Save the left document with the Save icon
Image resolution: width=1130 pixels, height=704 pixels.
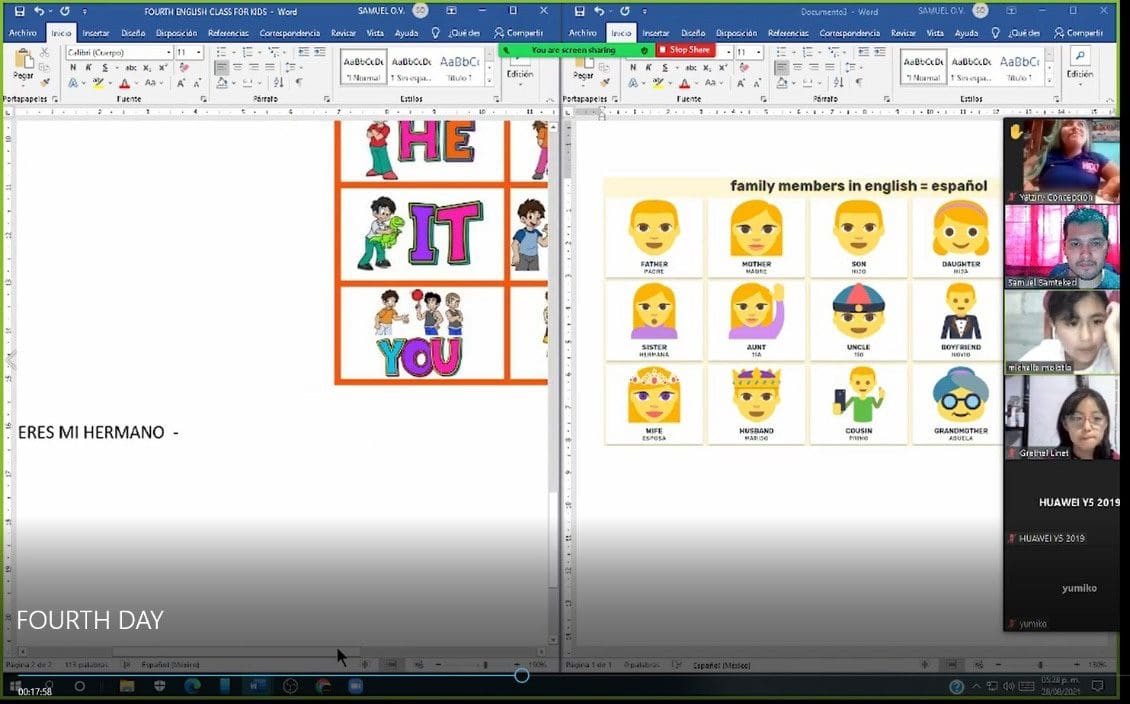pyautogui.click(x=19, y=11)
